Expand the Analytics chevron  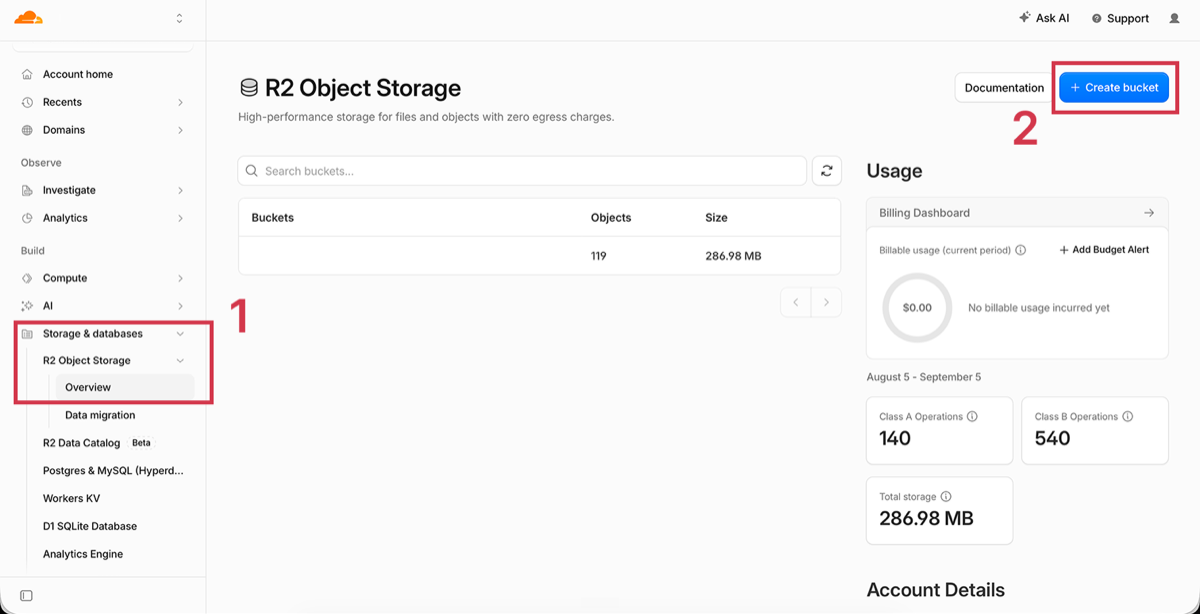(180, 218)
